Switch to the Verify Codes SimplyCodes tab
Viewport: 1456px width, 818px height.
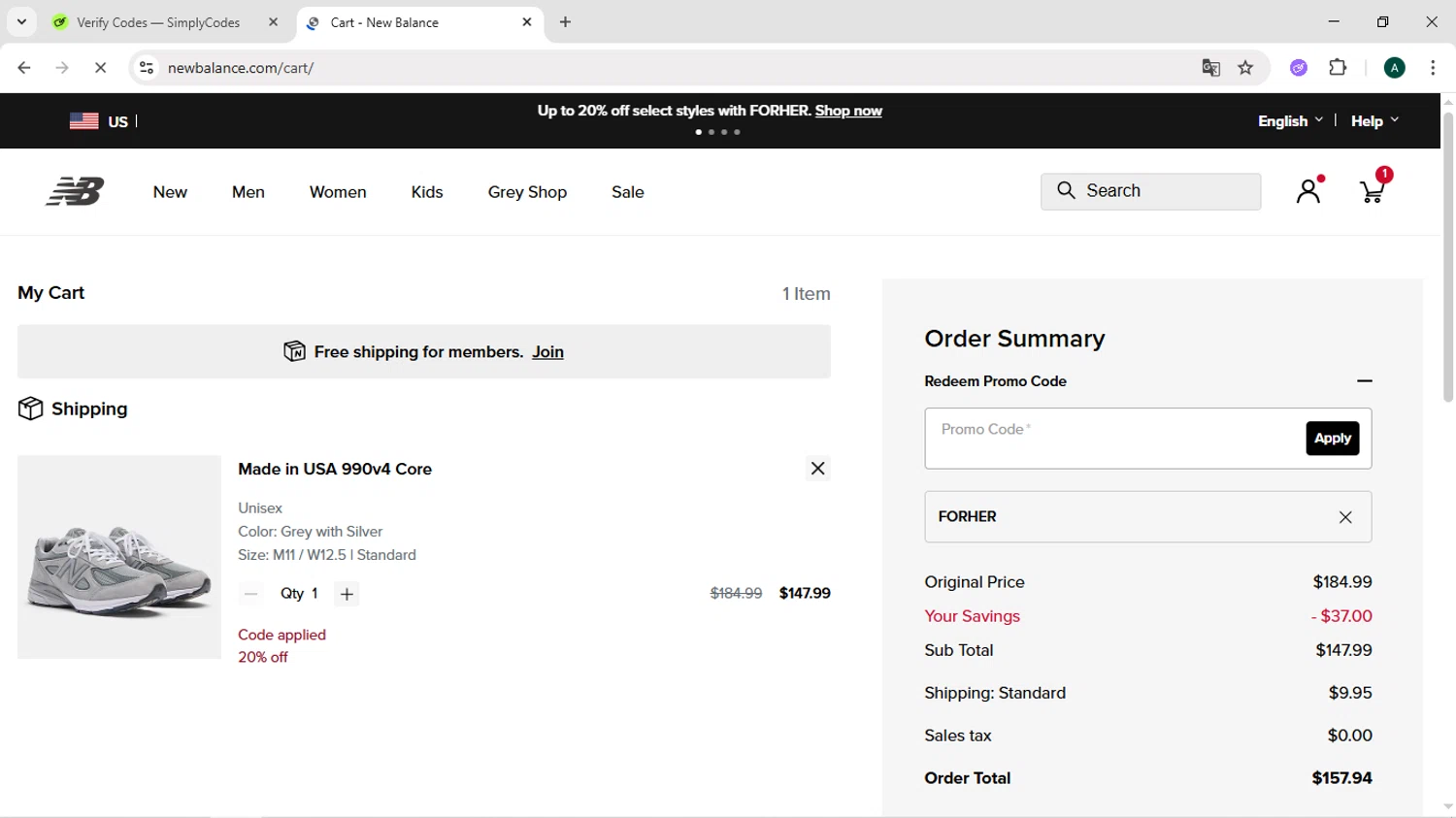(158, 22)
